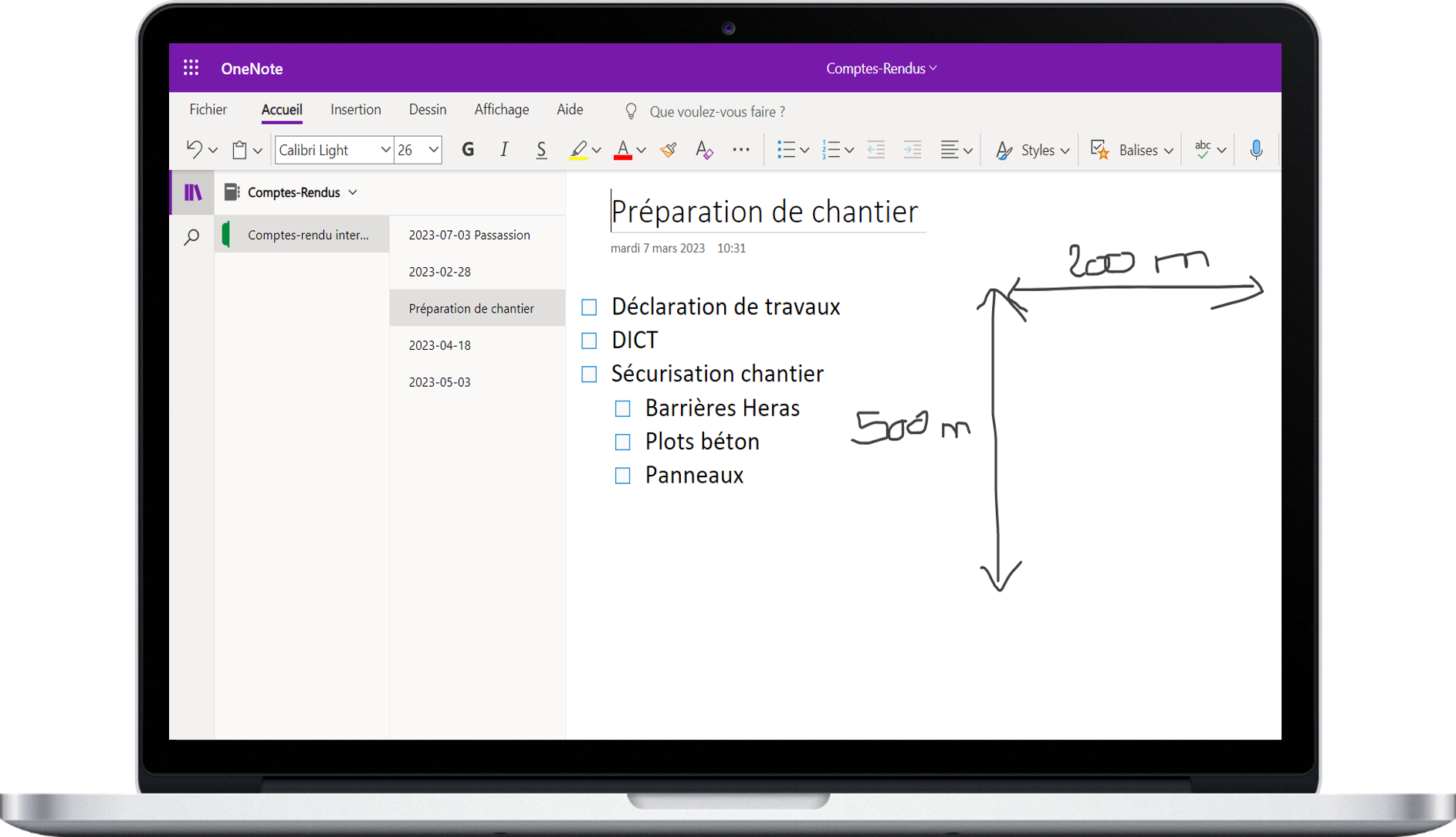Insert a bulleted list icon
Screen dimensions: 1456x837
pos(786,150)
